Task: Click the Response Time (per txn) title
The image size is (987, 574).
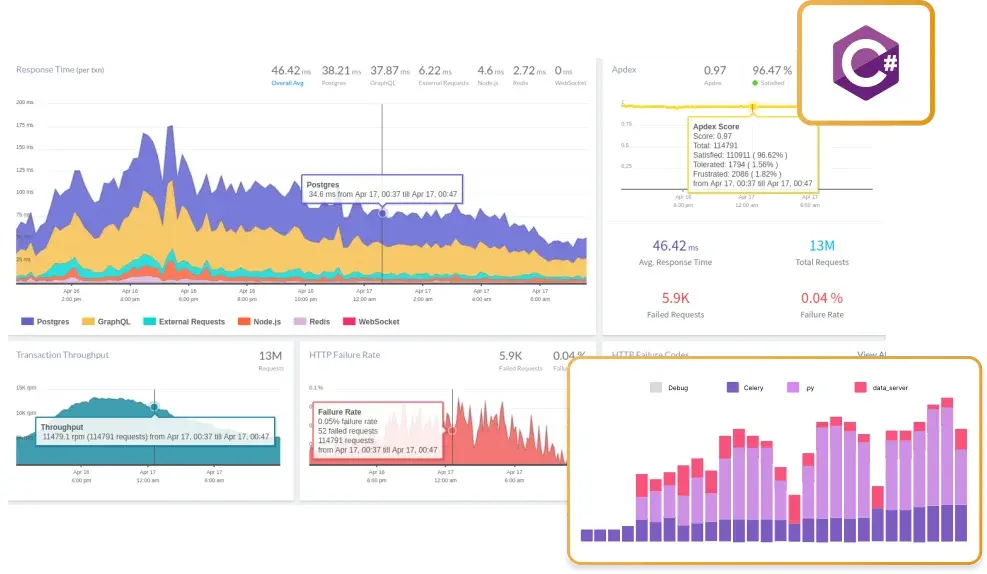Action: click(60, 70)
